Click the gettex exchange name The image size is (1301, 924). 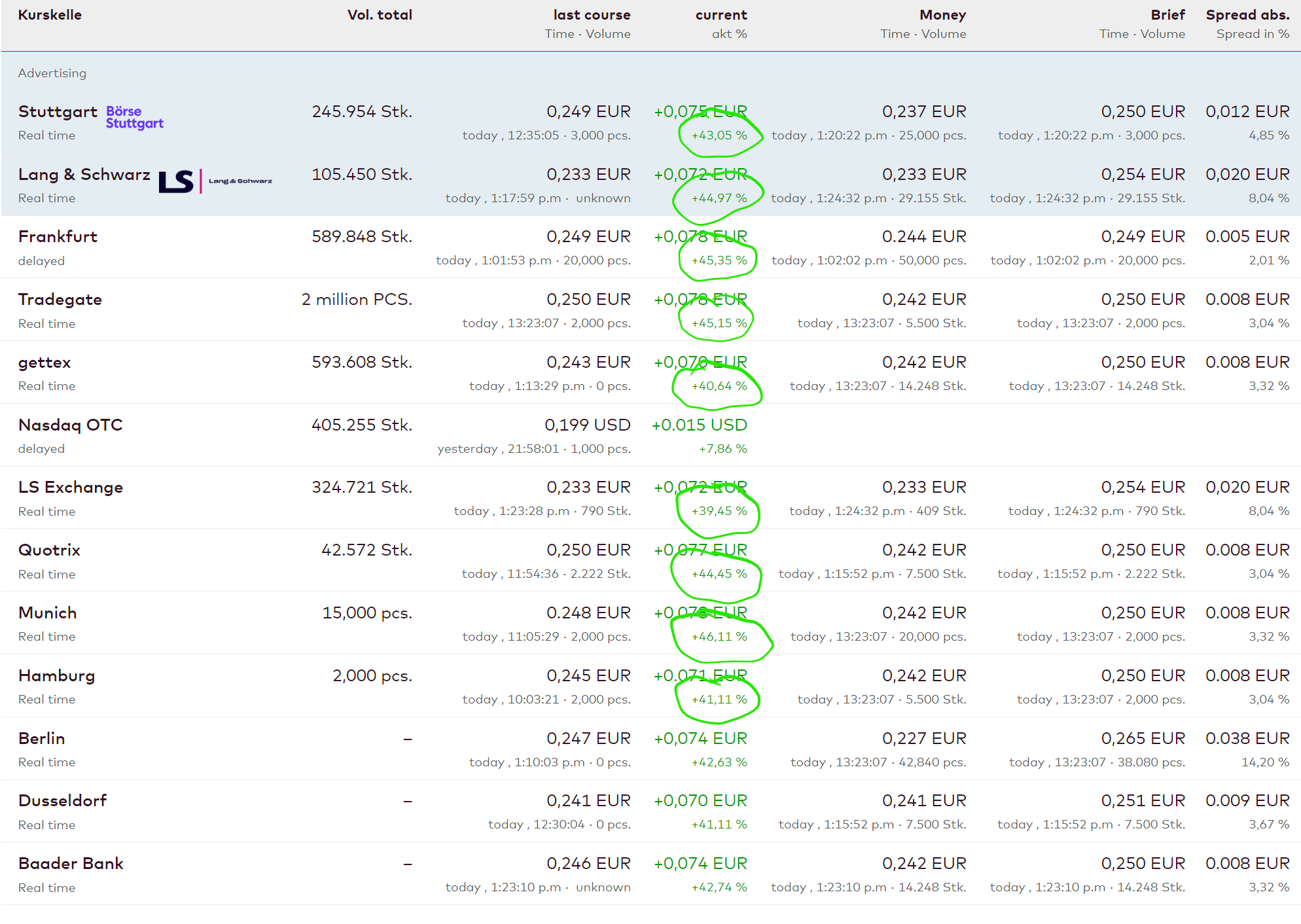pyautogui.click(x=45, y=363)
